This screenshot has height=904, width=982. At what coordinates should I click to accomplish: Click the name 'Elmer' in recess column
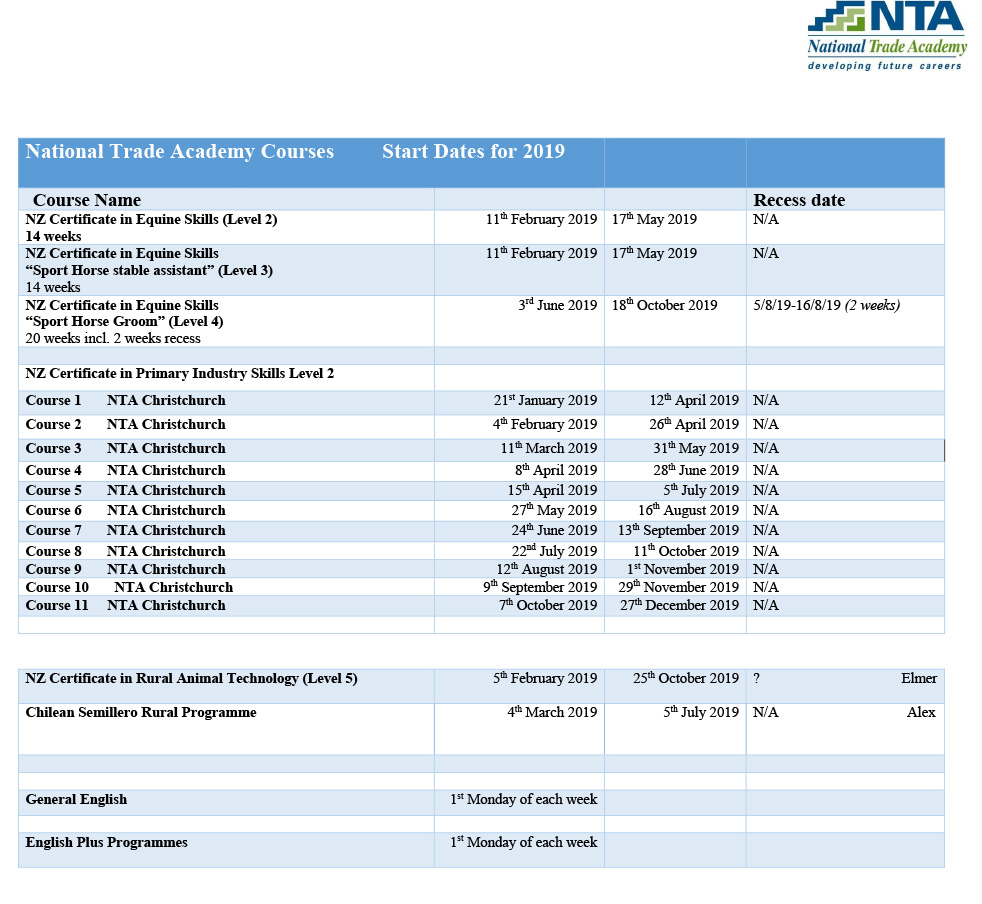(919, 678)
